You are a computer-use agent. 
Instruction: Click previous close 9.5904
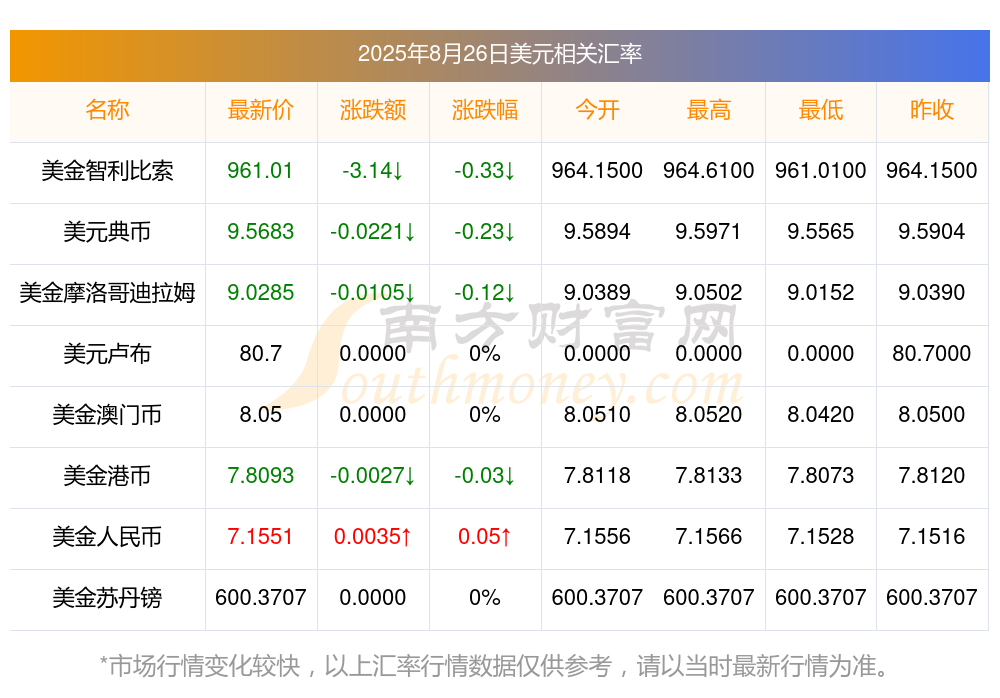932,232
